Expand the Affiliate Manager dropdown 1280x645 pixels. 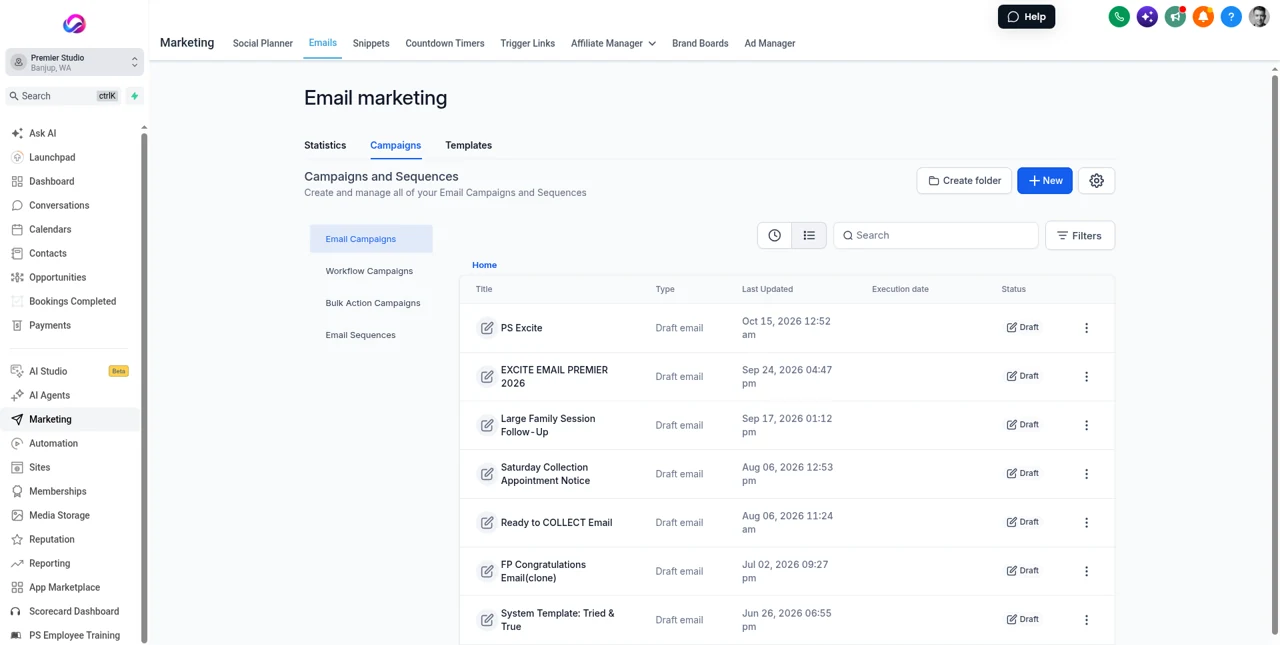(613, 44)
